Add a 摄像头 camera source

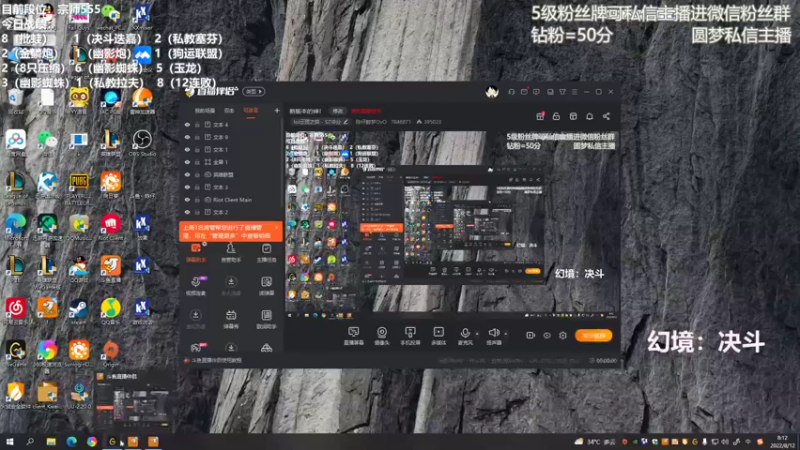[382, 336]
